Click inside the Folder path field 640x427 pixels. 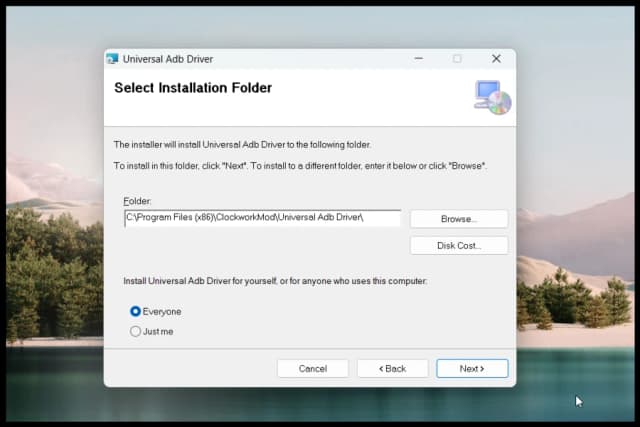[262, 218]
